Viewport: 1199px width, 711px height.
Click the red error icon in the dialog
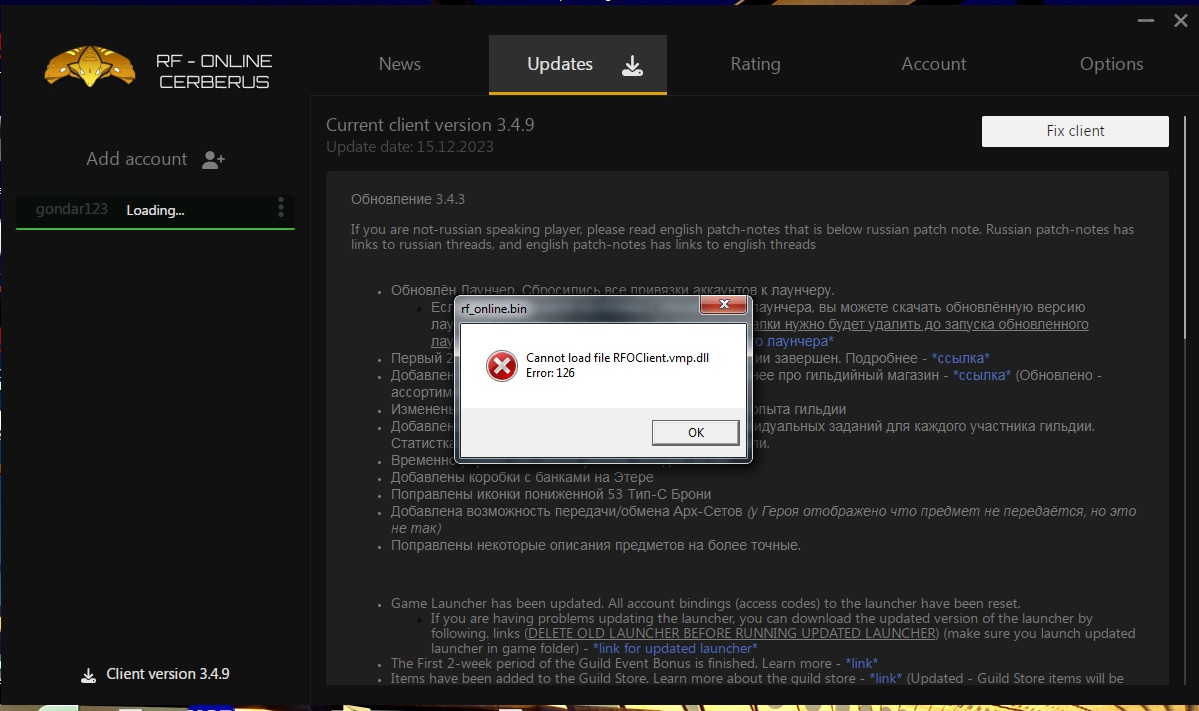coord(502,365)
